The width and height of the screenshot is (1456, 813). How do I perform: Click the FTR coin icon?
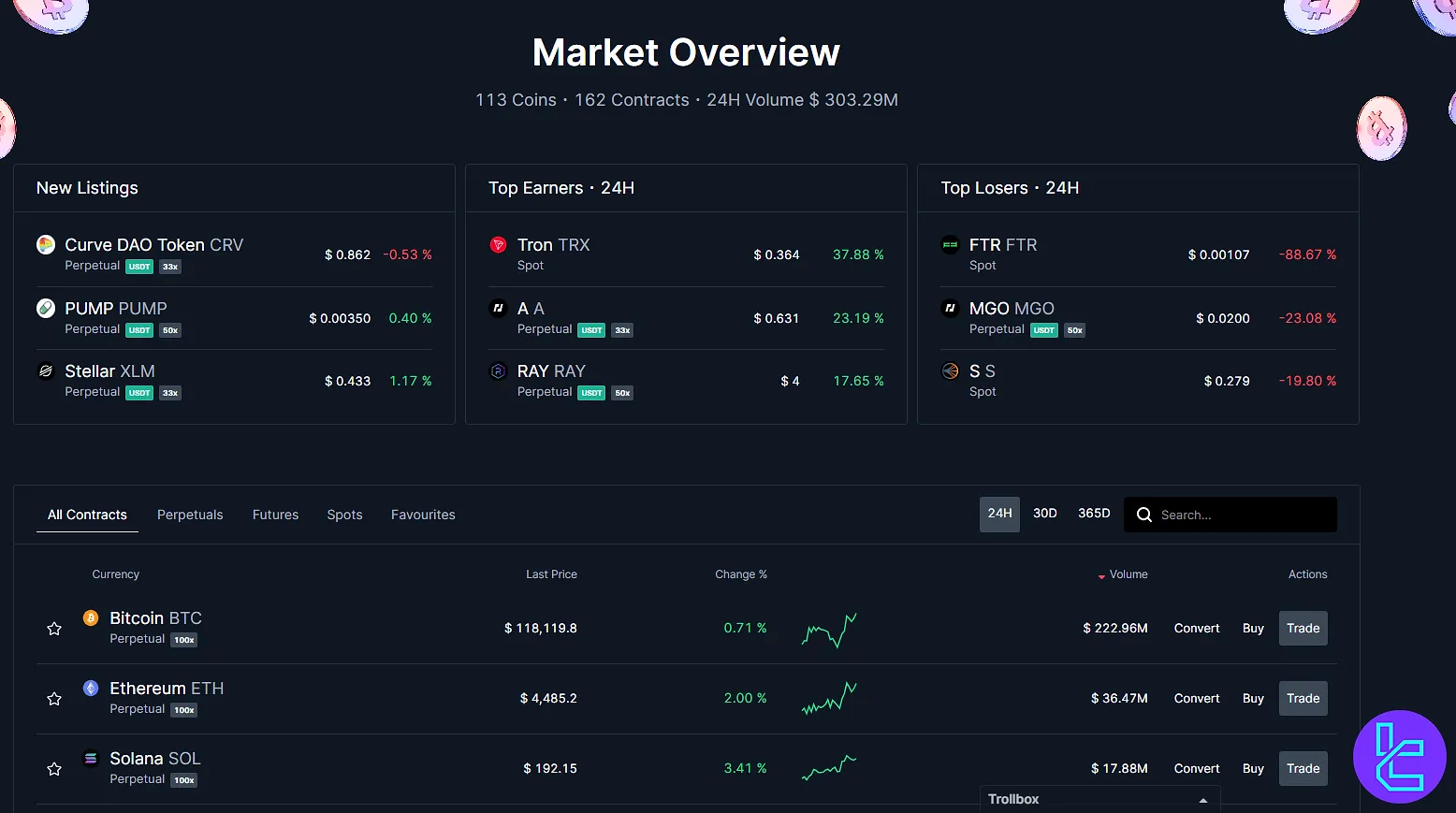click(x=951, y=245)
